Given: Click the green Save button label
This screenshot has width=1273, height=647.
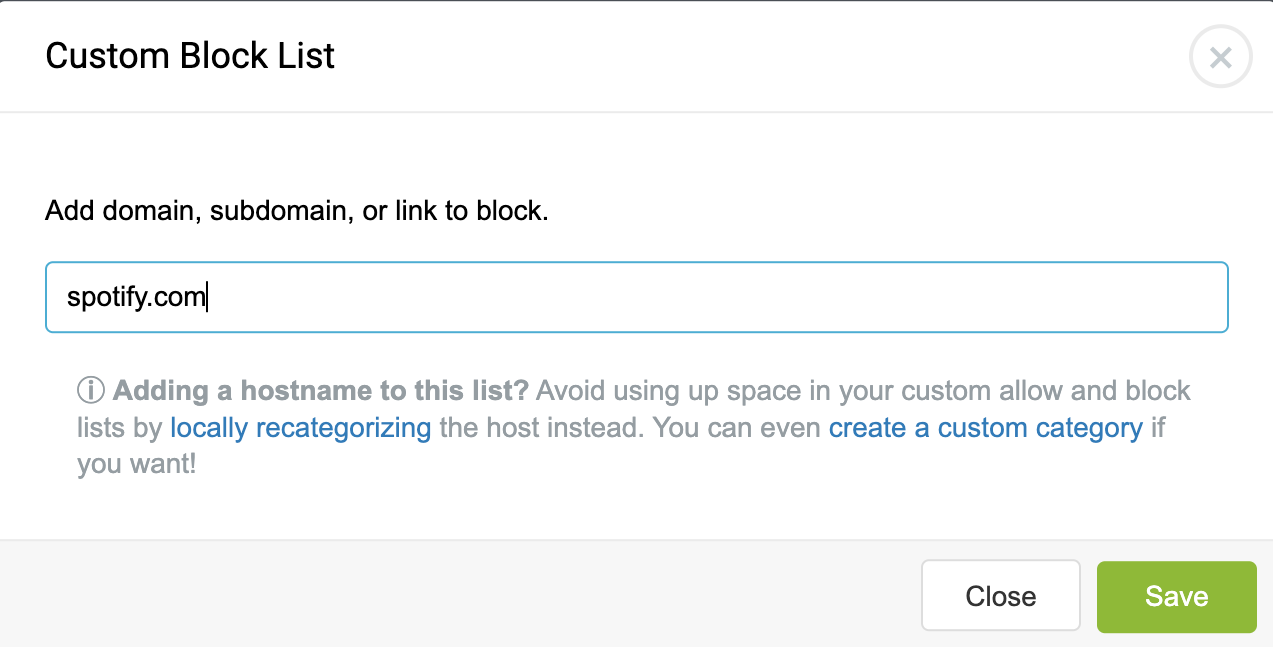Looking at the screenshot, I should click(1176, 596).
